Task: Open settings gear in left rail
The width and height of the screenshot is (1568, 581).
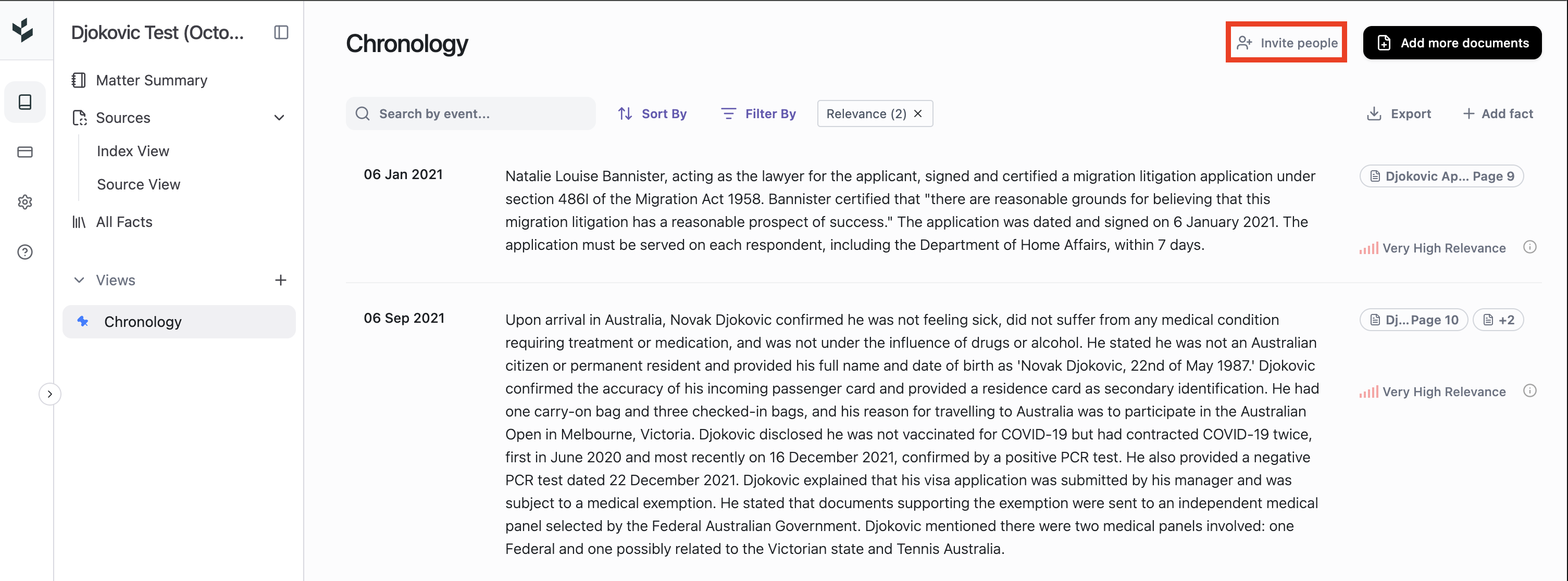Action: tap(25, 202)
